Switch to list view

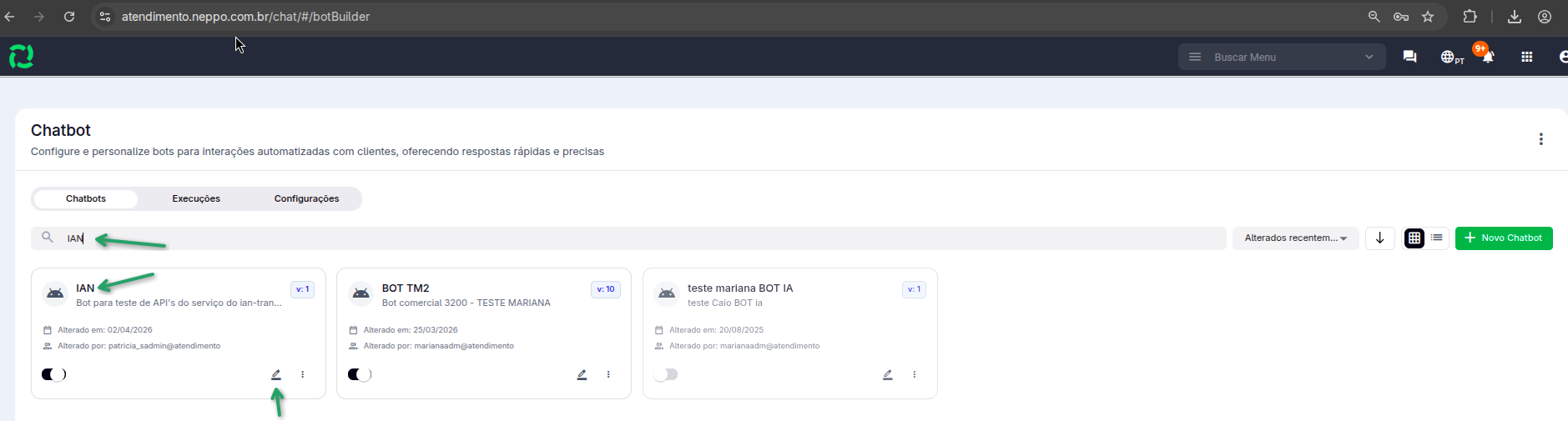(x=1436, y=238)
